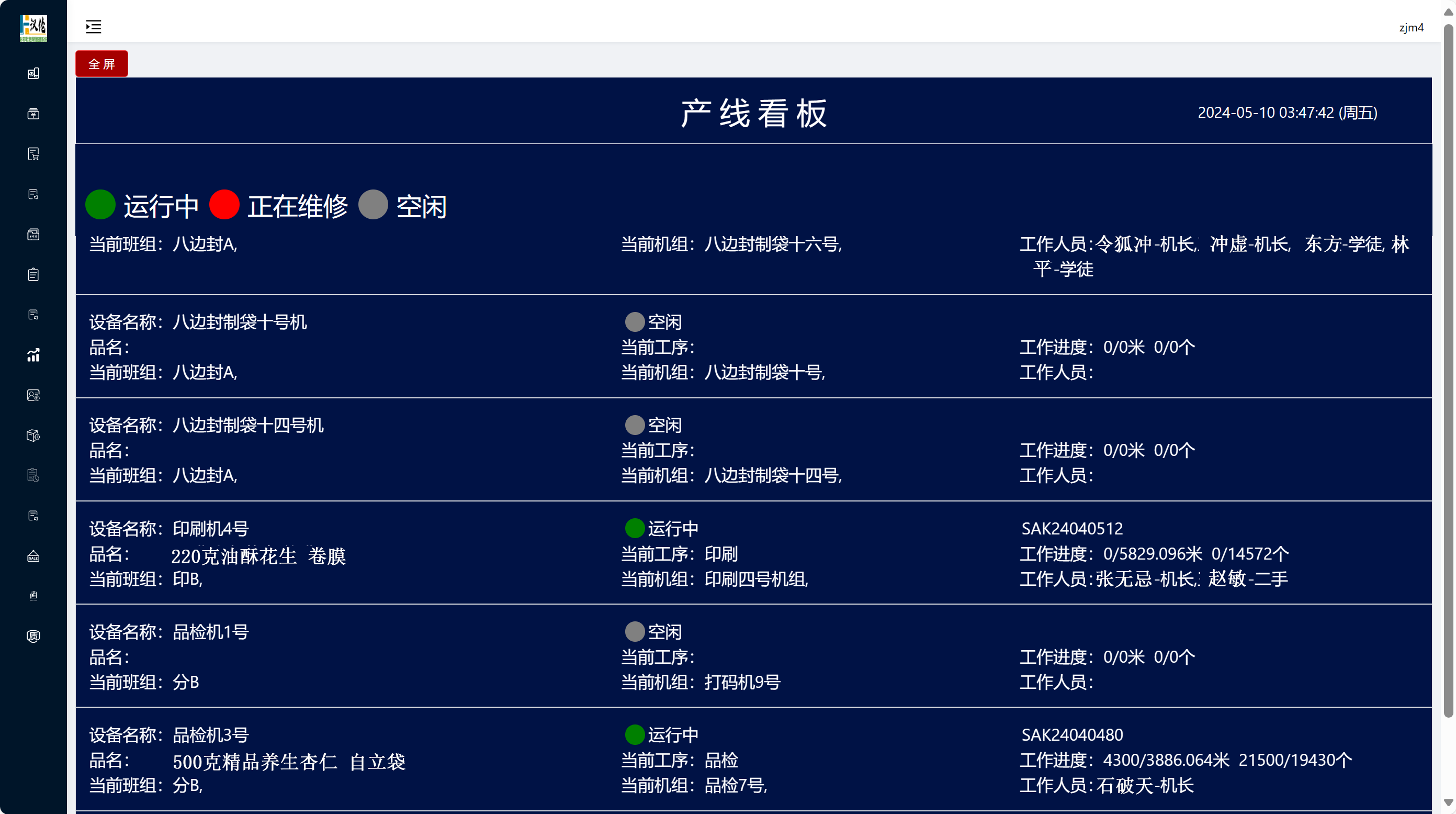Screen dimensions: 1456x814
Task: Open the yen wallet finance sidebar icon
Action: point(33,114)
